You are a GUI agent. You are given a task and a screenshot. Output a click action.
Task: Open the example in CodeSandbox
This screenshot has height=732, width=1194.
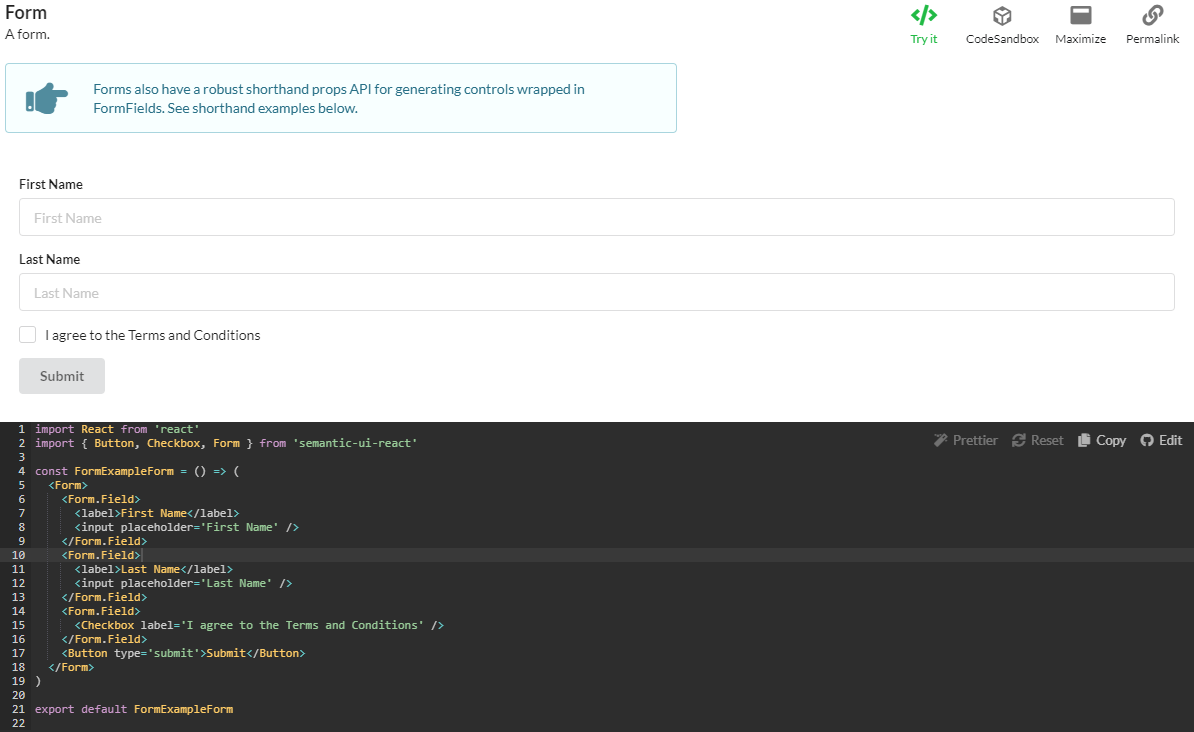[x=1002, y=16]
